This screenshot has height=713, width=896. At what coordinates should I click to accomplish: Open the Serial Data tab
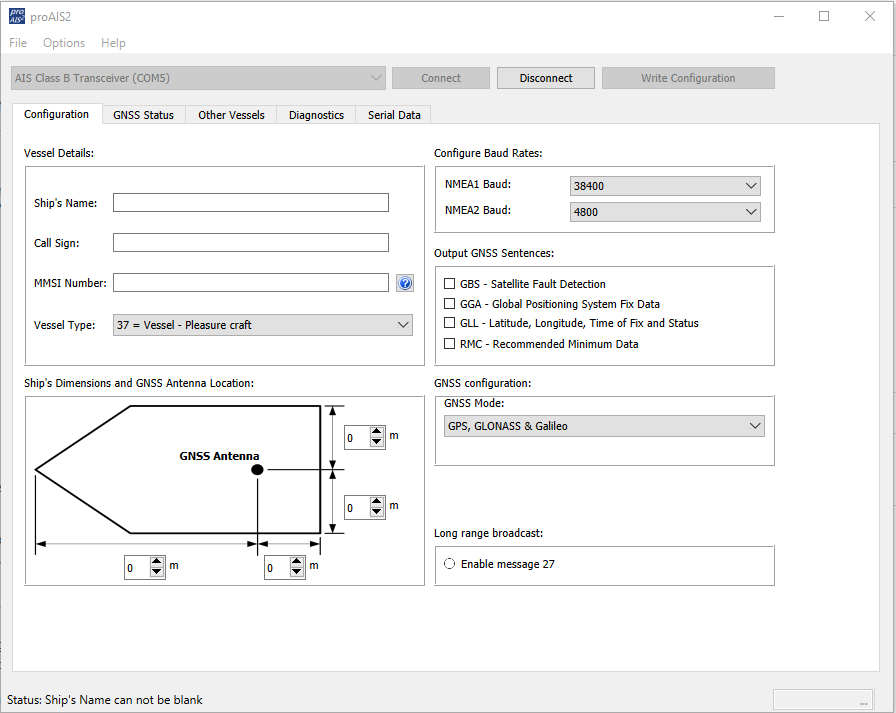[x=394, y=115]
